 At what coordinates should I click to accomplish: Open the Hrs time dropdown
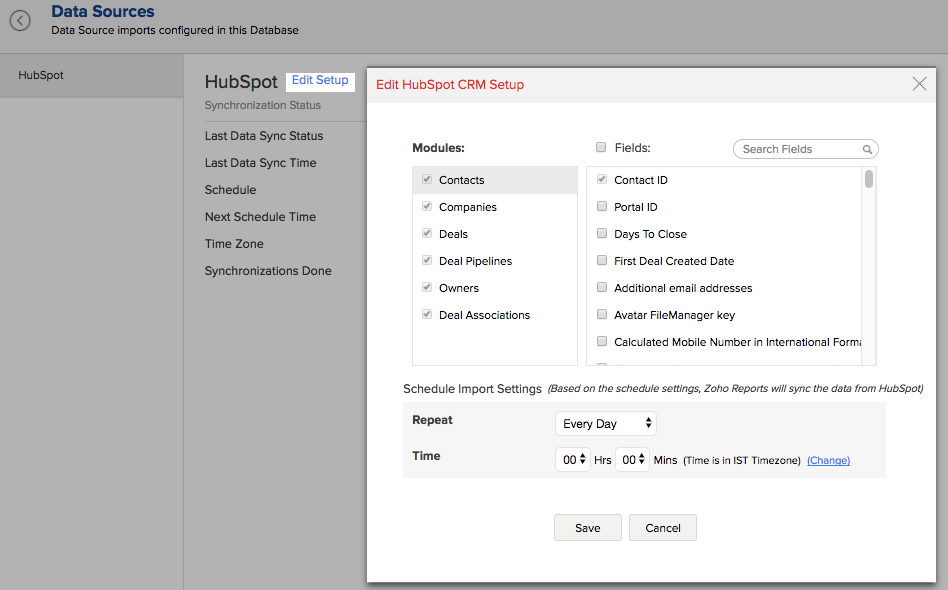(x=573, y=460)
